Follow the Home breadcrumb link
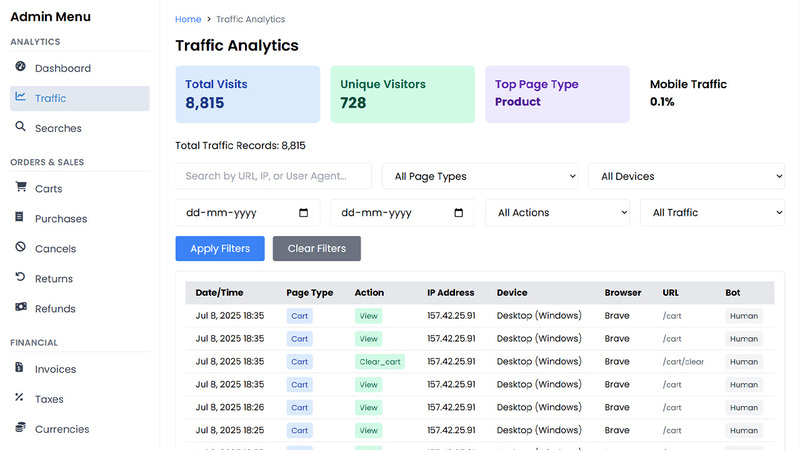This screenshot has width=800, height=450. [188, 19]
